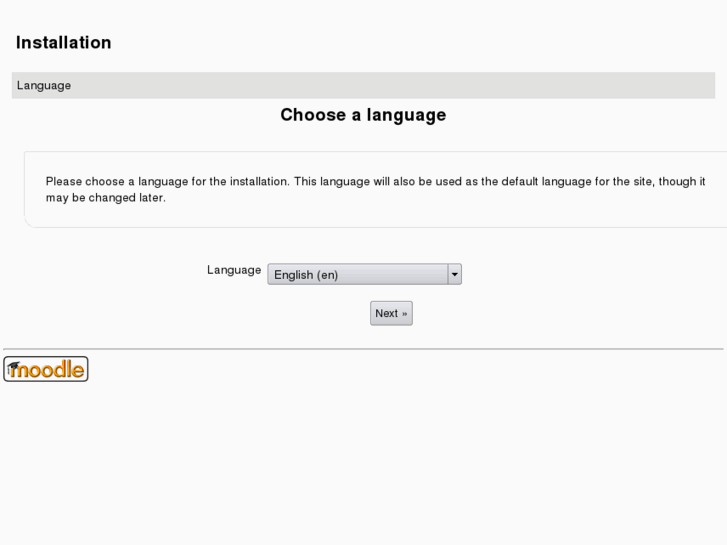
Task: Click the letters 'oodle' in the footer logo
Action: [x=53, y=369]
